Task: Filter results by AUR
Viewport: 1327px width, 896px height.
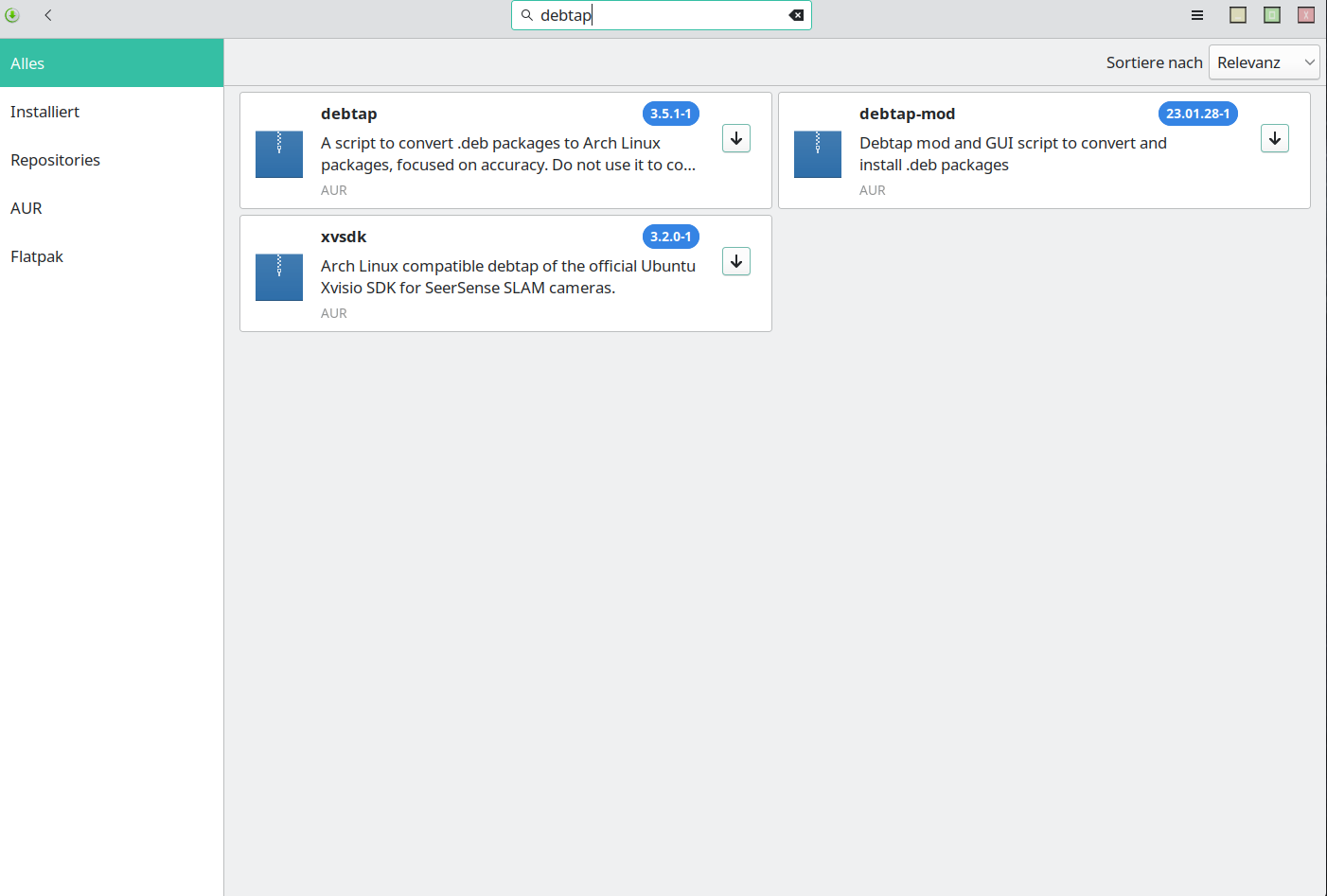Action: tap(27, 208)
